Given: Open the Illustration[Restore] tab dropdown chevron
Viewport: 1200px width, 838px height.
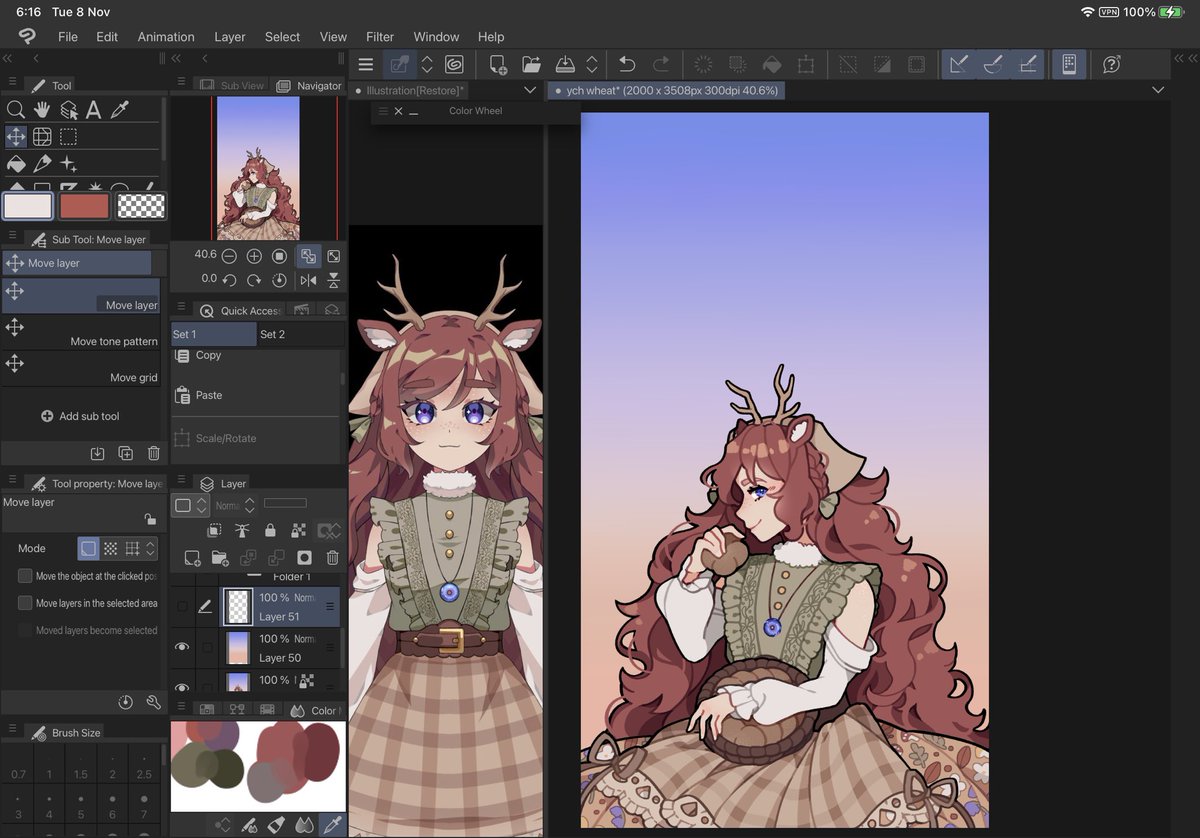Looking at the screenshot, I should (x=529, y=88).
